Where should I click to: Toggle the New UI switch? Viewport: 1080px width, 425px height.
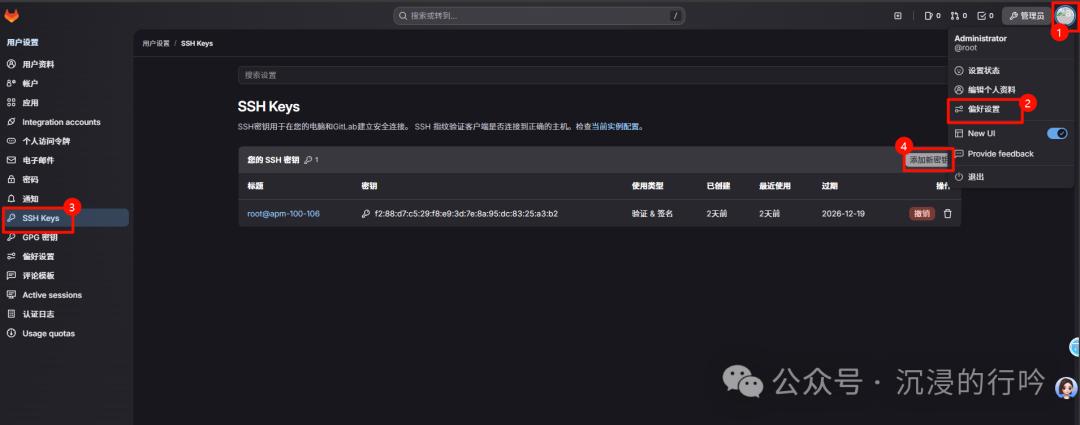(x=1057, y=134)
